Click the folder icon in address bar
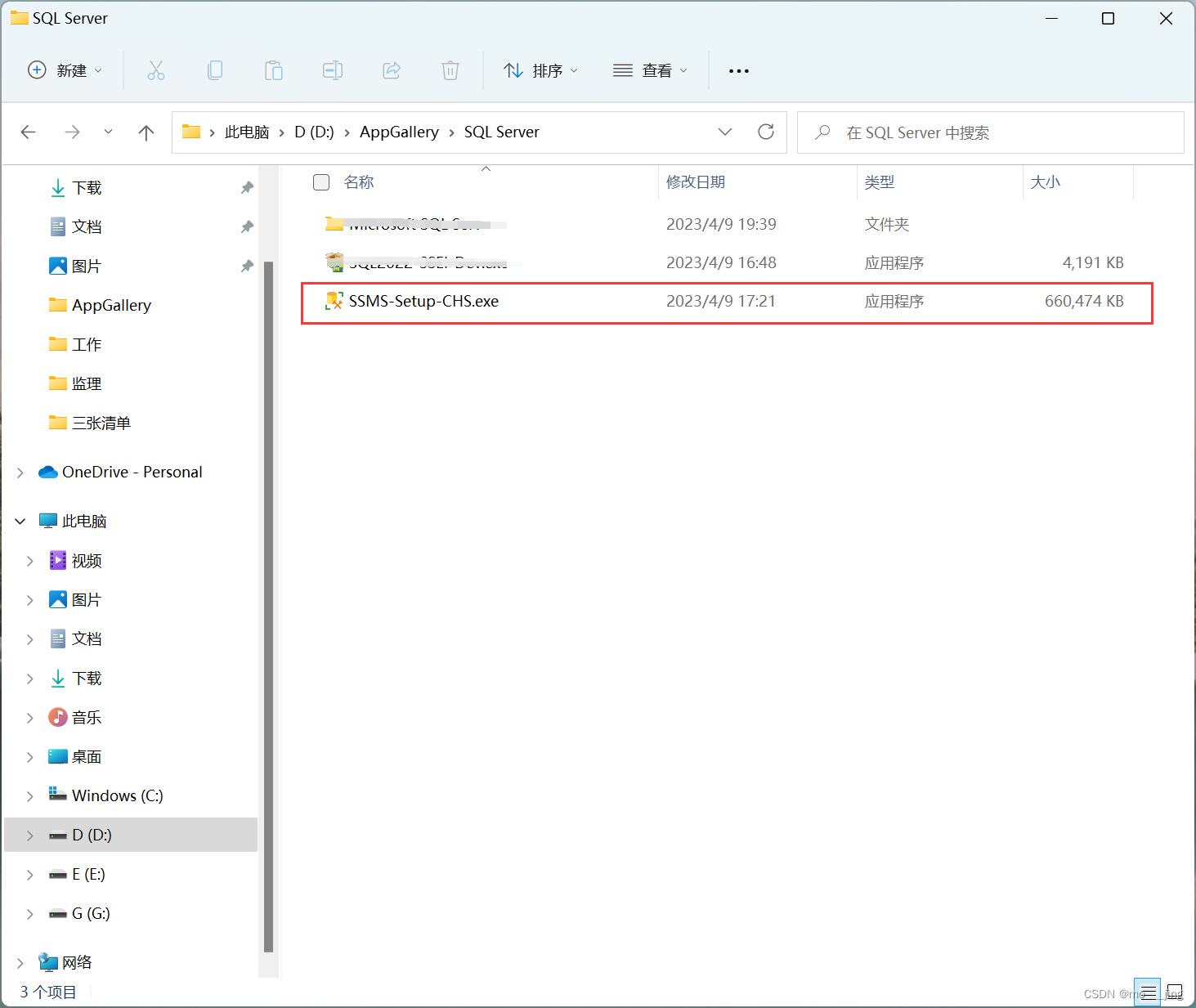 pyautogui.click(x=191, y=132)
